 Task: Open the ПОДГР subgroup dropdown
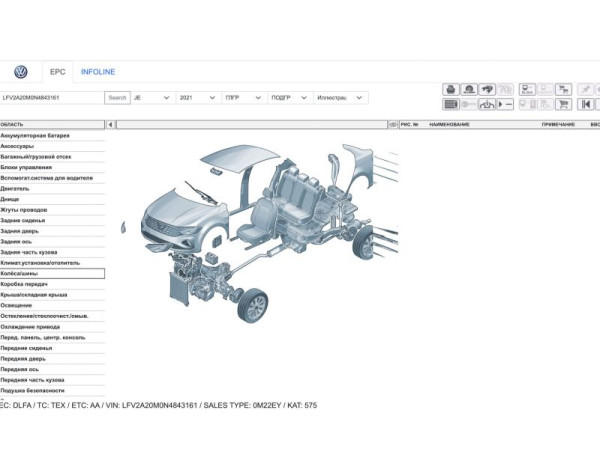point(289,98)
